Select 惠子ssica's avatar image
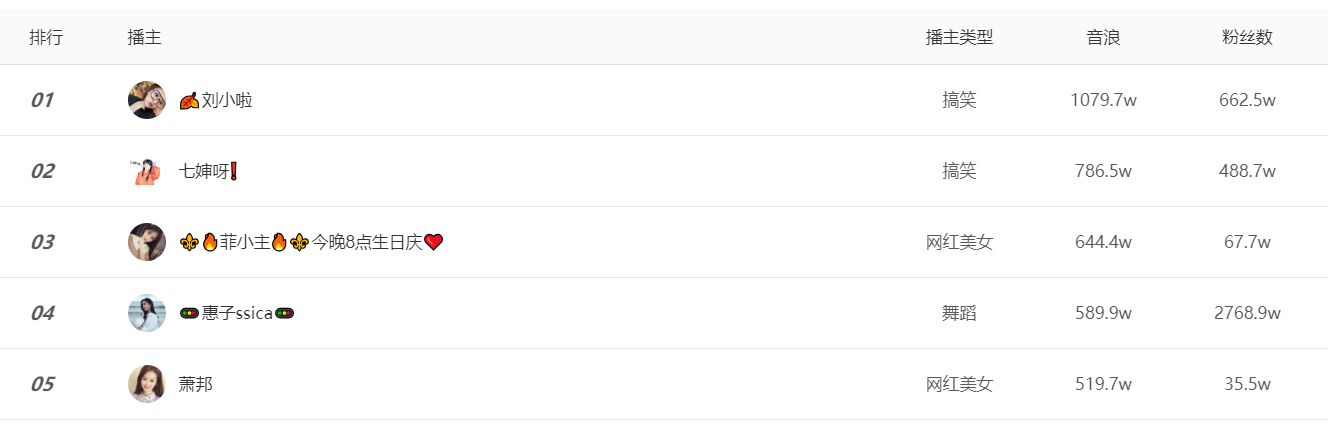Image resolution: width=1328 pixels, height=424 pixels. (x=147, y=313)
